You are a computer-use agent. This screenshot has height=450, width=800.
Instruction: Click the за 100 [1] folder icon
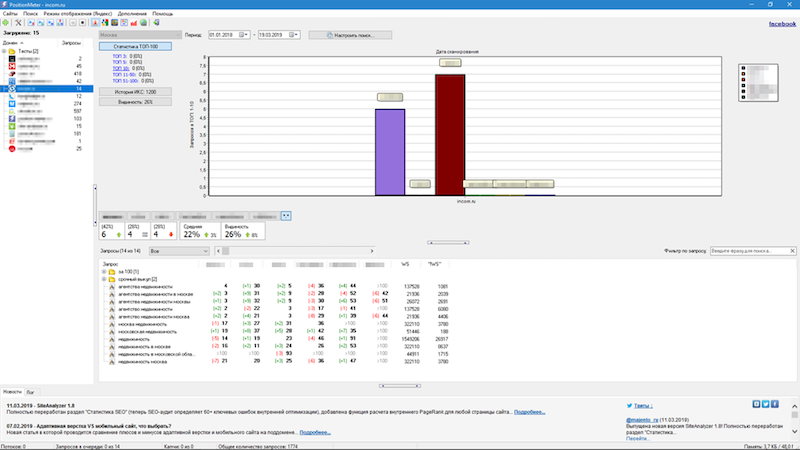pyautogui.click(x=112, y=272)
